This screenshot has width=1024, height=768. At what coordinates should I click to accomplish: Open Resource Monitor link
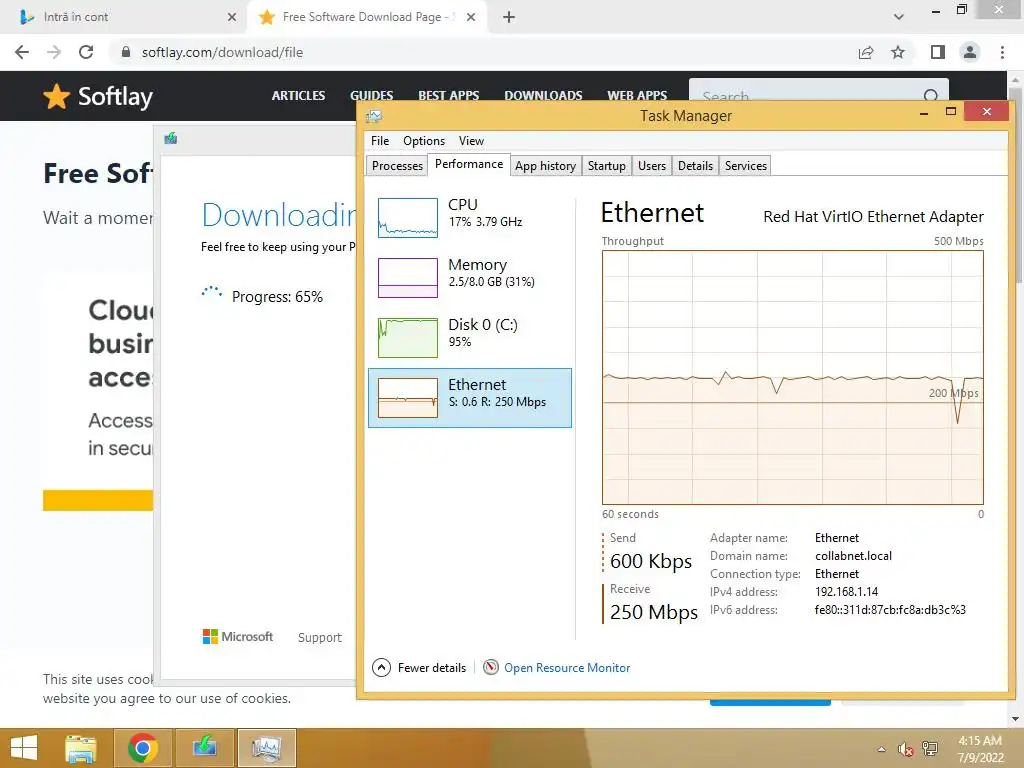pyautogui.click(x=567, y=667)
